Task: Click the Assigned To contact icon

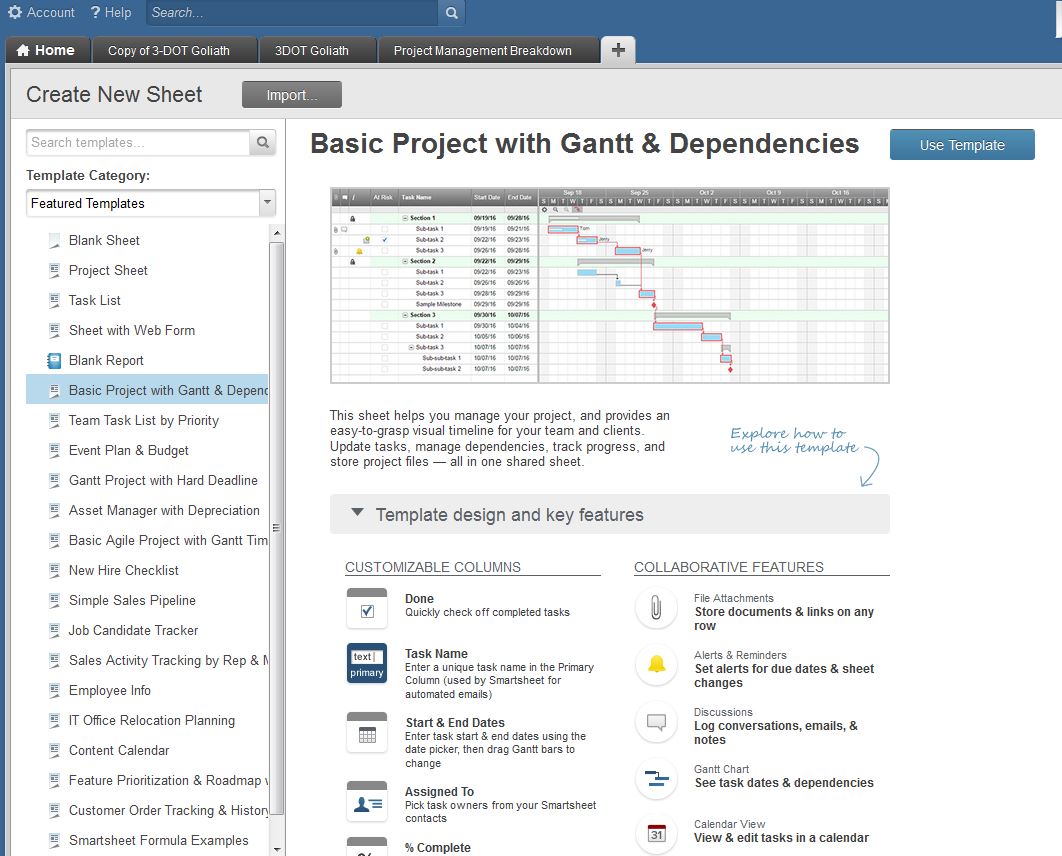Action: [x=367, y=802]
